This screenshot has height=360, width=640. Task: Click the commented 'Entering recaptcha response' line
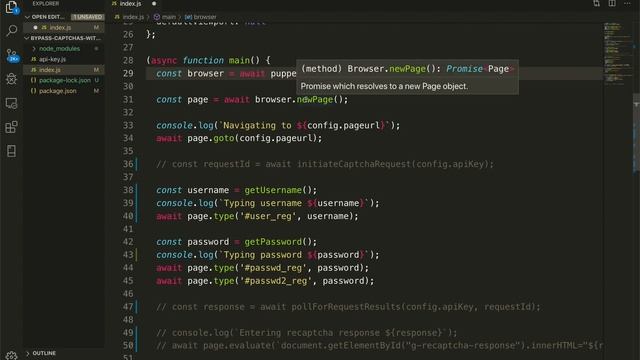point(307,333)
